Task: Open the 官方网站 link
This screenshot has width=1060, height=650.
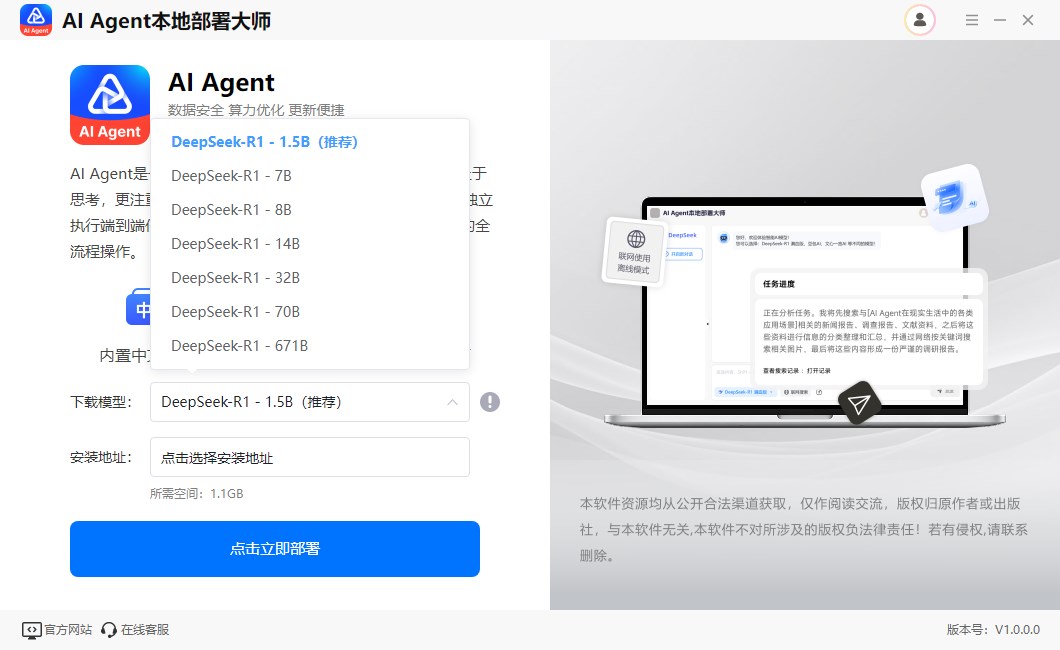Action: tap(68, 630)
